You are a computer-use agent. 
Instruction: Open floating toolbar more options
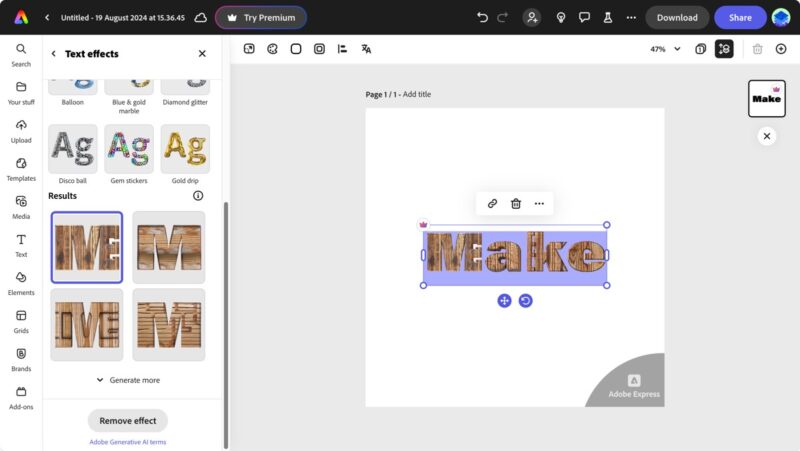click(539, 204)
